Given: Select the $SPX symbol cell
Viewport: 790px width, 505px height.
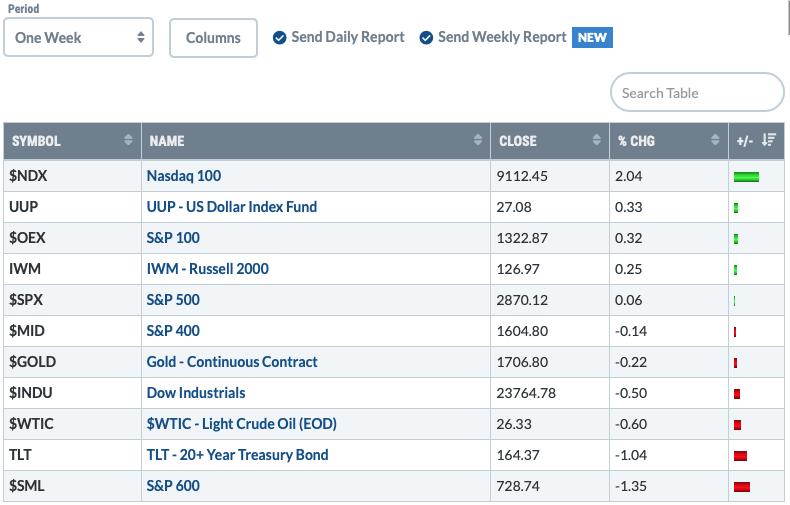Looking at the screenshot, I should (x=73, y=300).
